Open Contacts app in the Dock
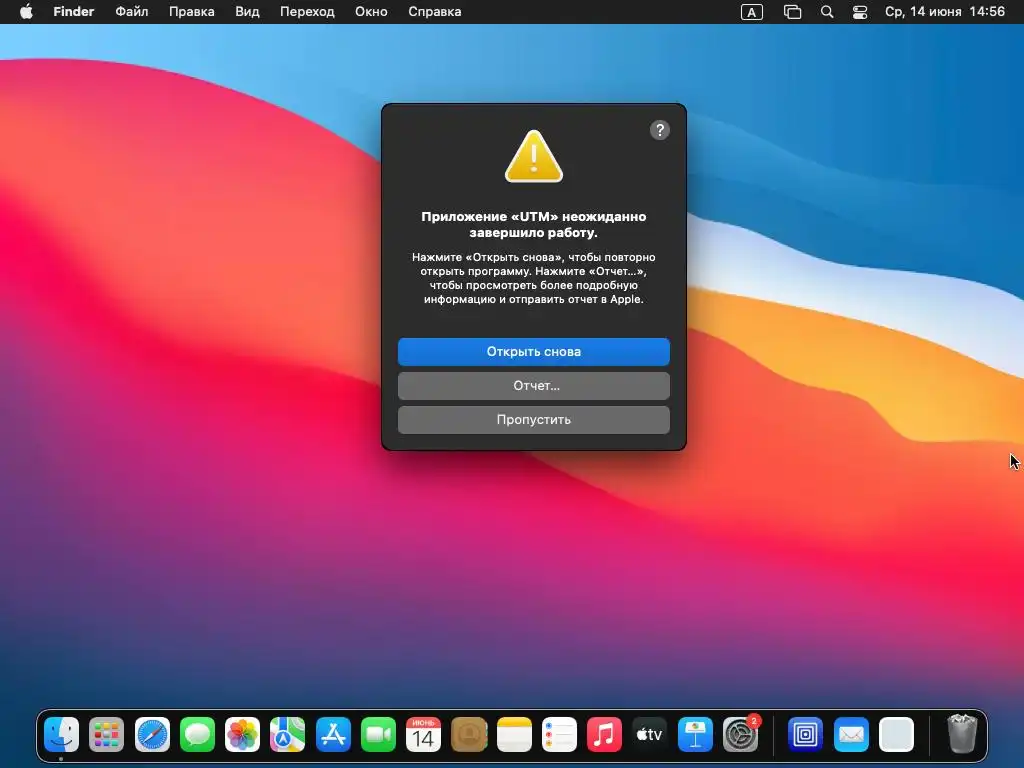Image resolution: width=1024 pixels, height=768 pixels. [469, 734]
